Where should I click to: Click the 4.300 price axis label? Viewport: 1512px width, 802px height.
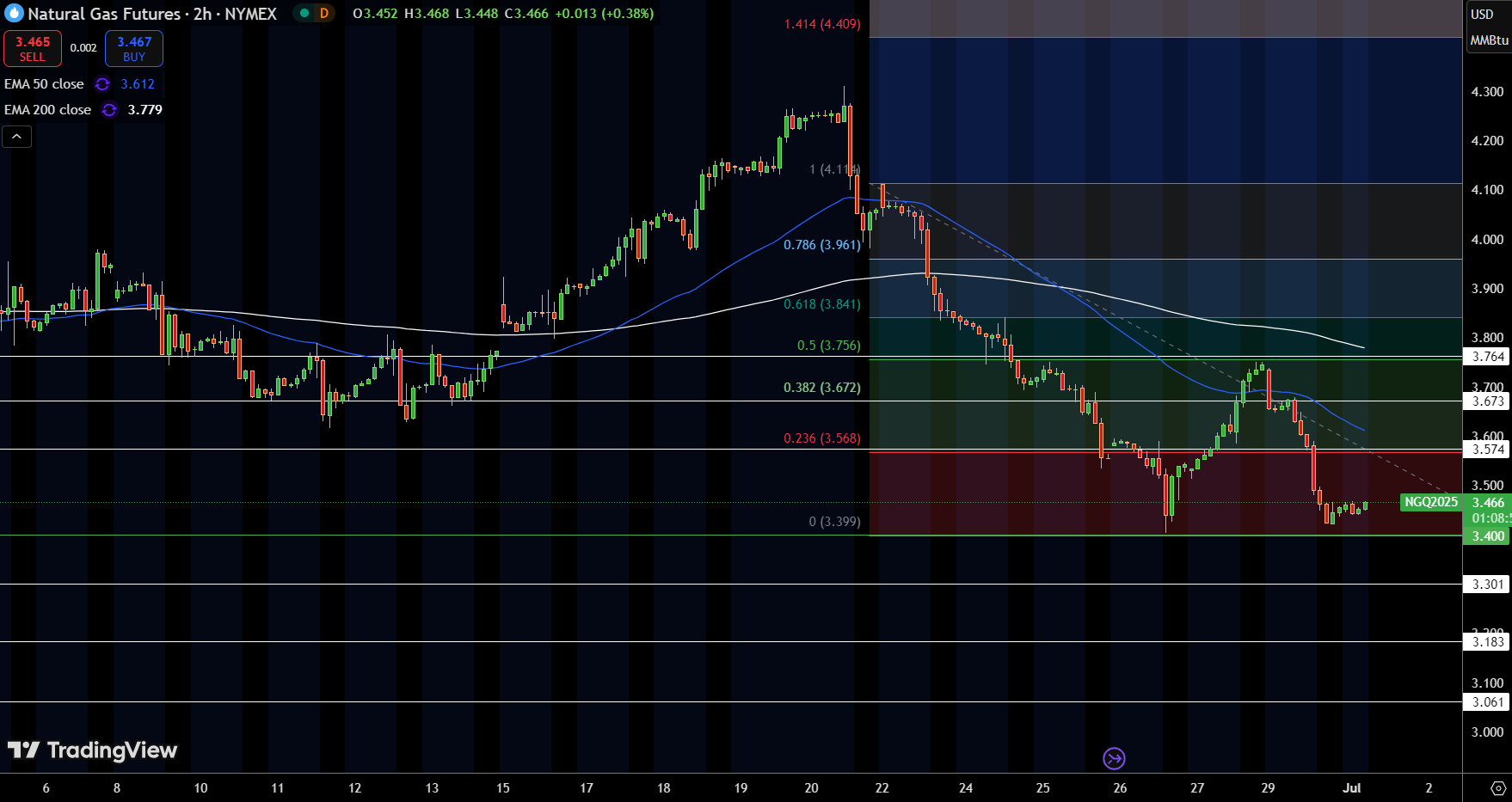click(1487, 92)
